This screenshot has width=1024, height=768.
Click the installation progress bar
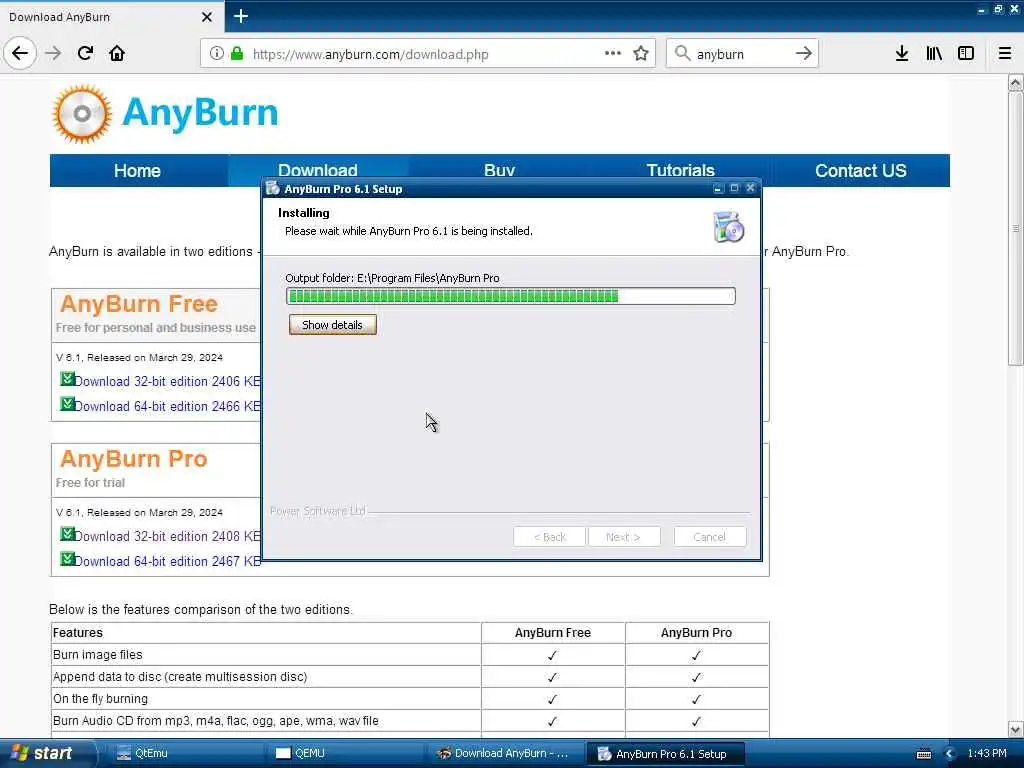pos(511,296)
